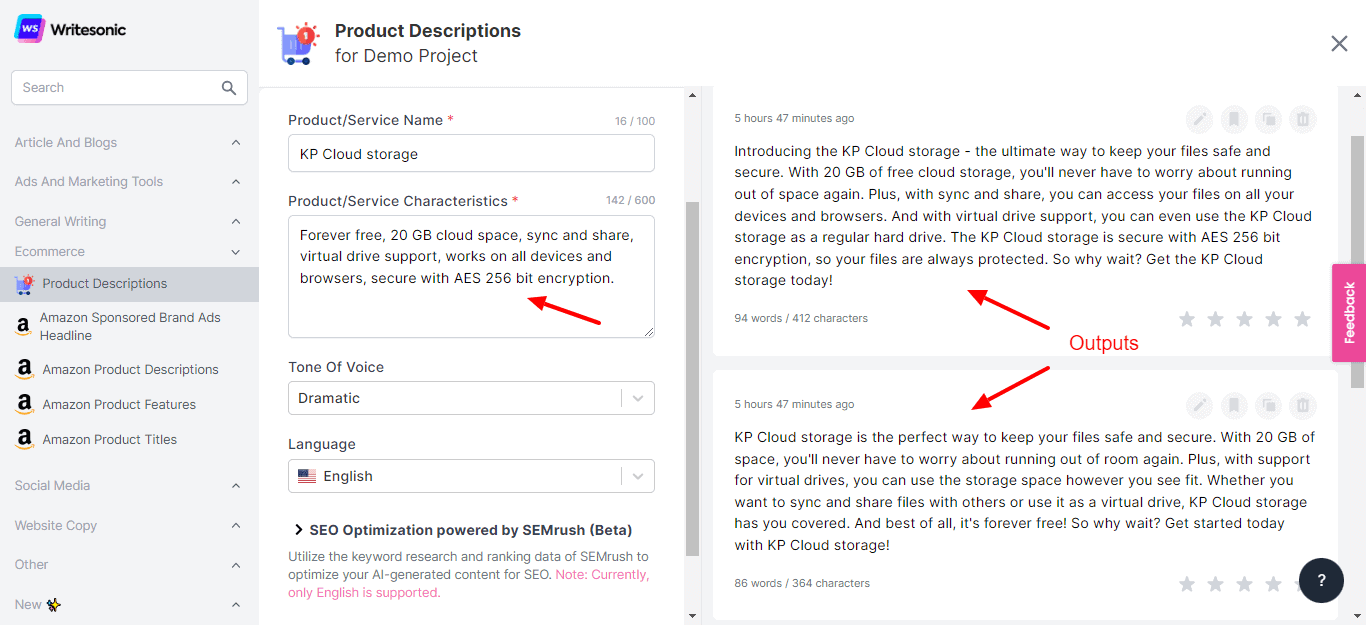
Task: Open Amazon Sponsored Brand Ads Headline
Action: pyautogui.click(x=129, y=327)
